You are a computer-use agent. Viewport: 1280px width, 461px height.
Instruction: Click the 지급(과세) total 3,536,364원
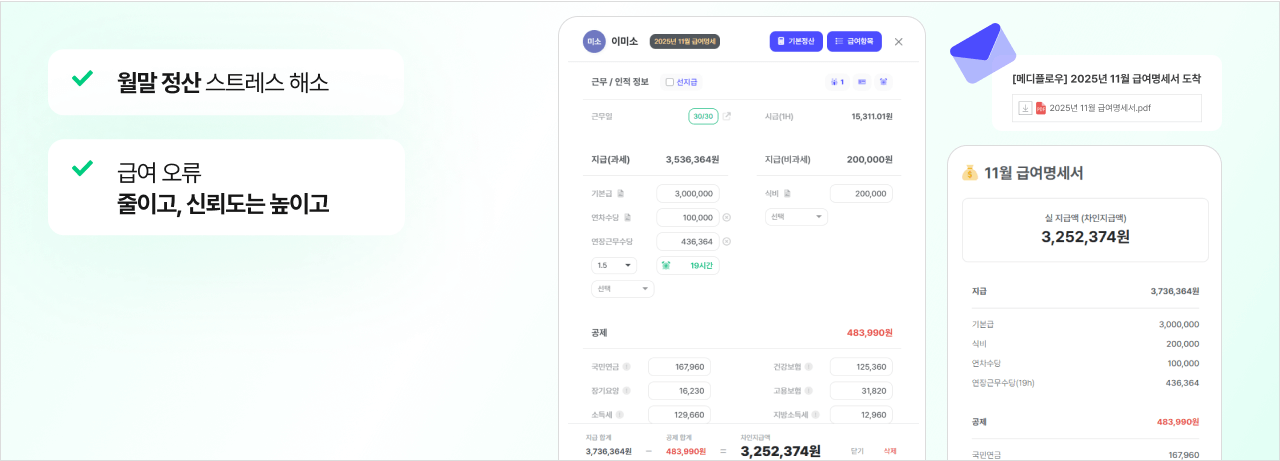(x=692, y=159)
